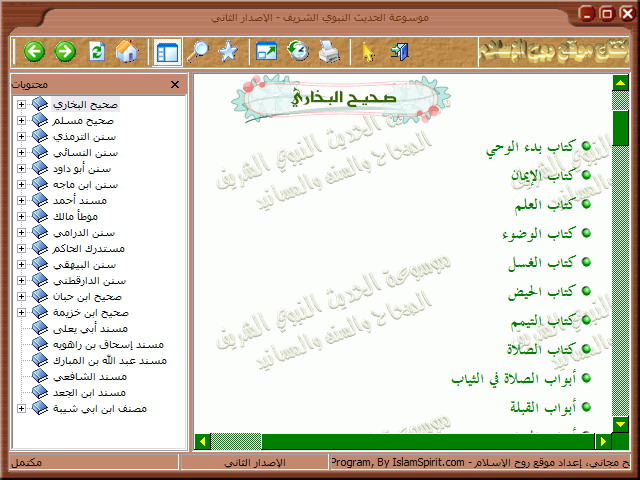Image resolution: width=640 pixels, height=480 pixels.
Task: Go to the Home page icon
Action: [127, 51]
